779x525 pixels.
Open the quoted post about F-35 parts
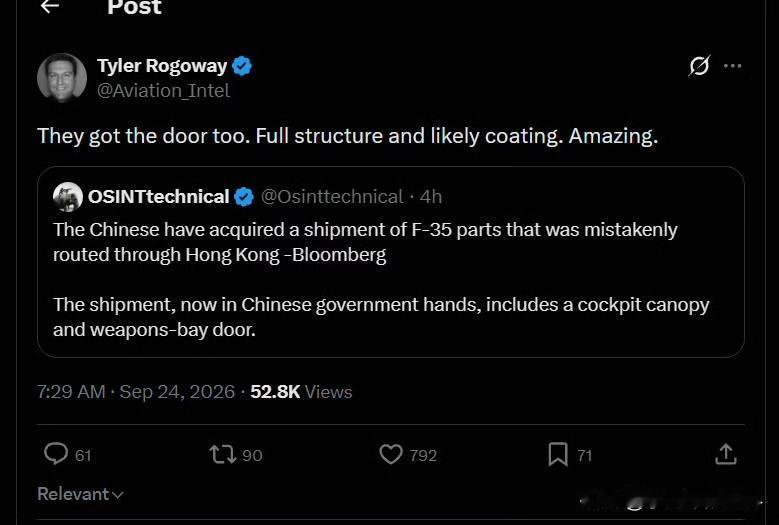tap(390, 262)
